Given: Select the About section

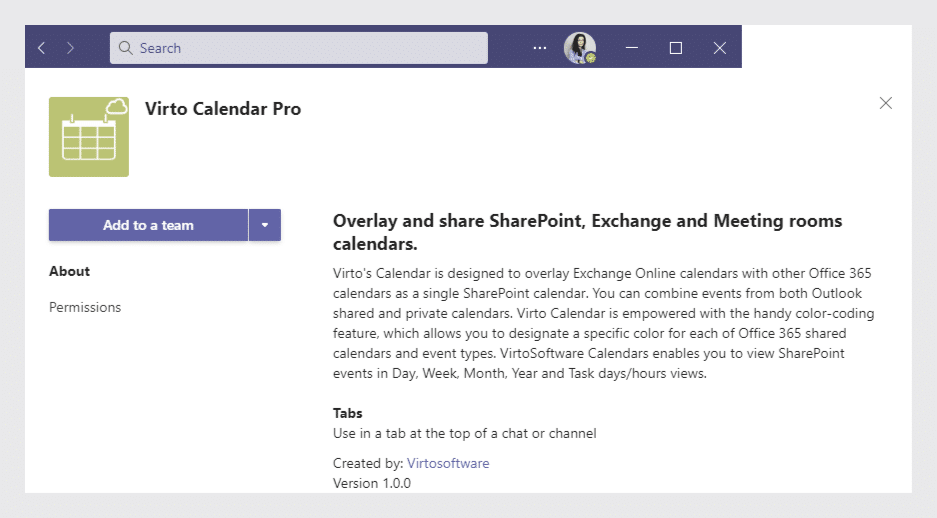Looking at the screenshot, I should pyautogui.click(x=69, y=271).
